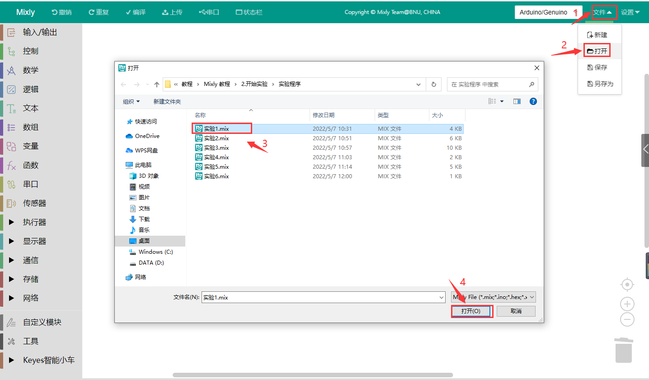Open help via the blue question mark icon
The image size is (649, 380).
[533, 101]
